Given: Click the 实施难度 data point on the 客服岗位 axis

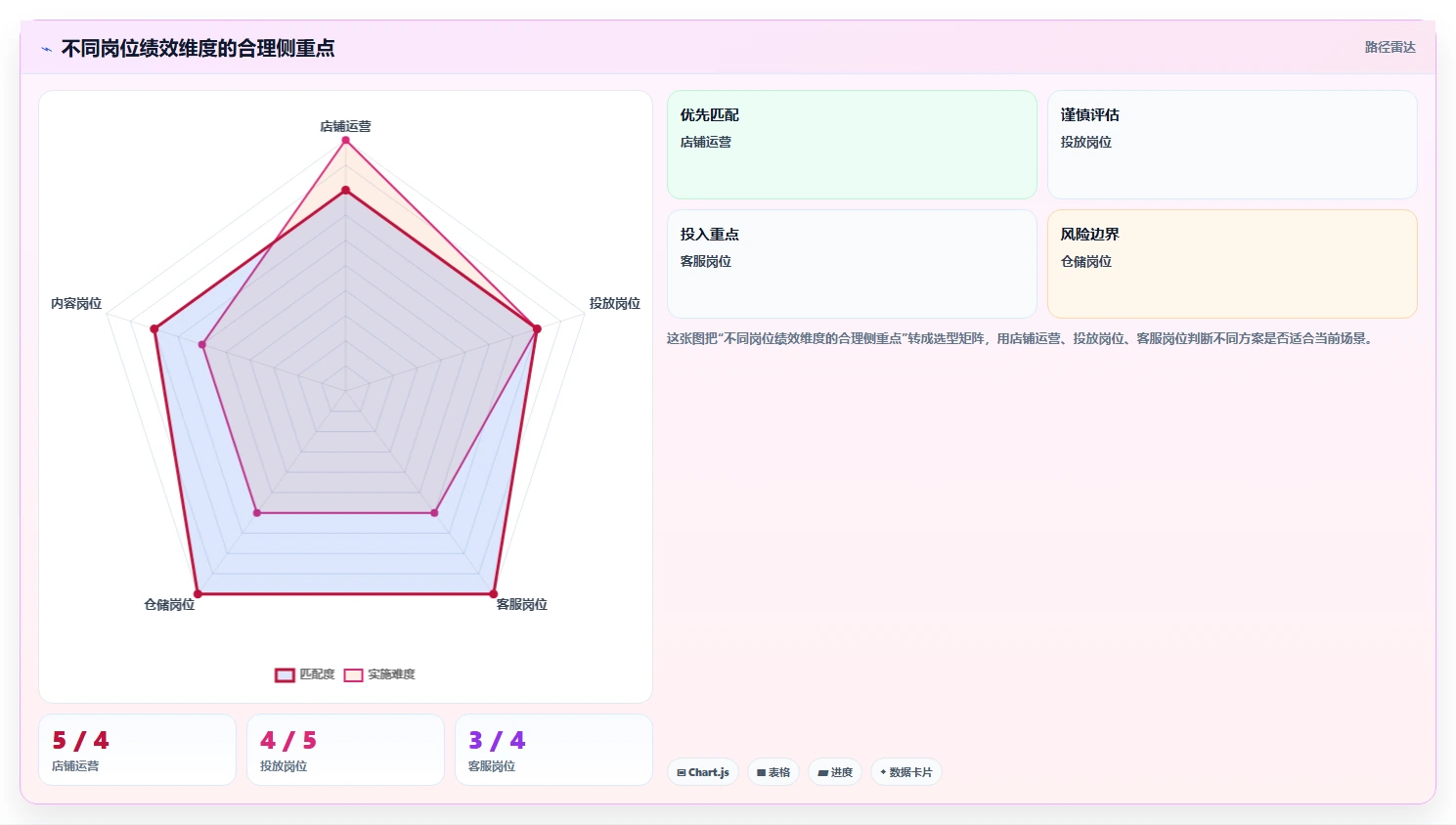Looking at the screenshot, I should pos(435,512).
